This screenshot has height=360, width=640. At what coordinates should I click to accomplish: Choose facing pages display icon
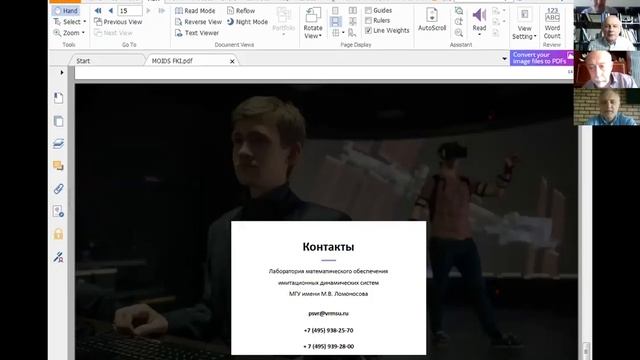353,11
